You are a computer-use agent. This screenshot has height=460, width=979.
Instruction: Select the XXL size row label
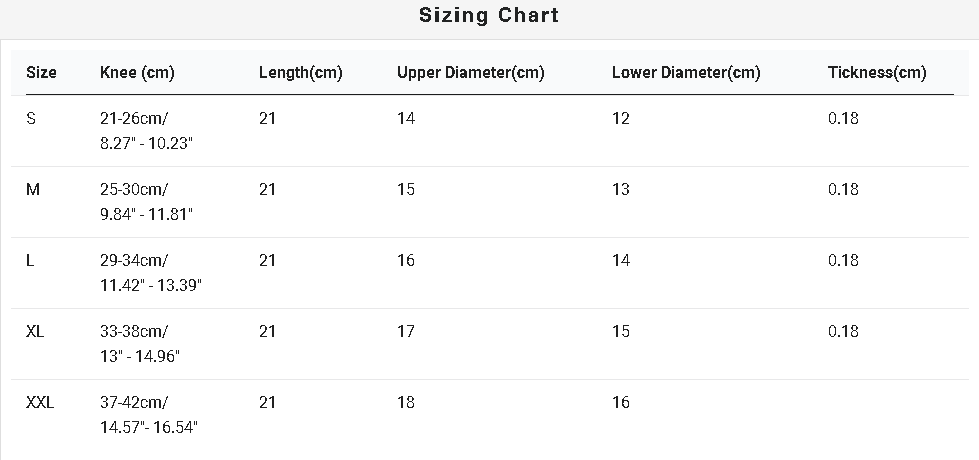(x=40, y=403)
